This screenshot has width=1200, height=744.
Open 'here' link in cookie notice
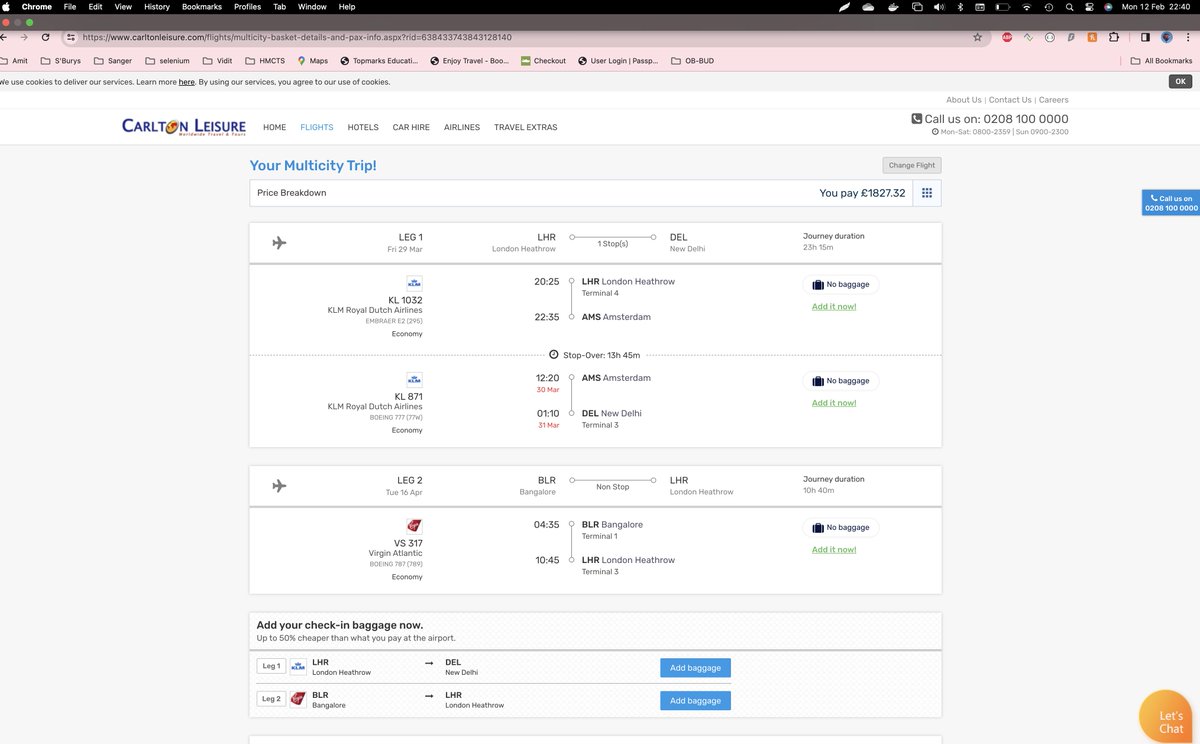click(x=187, y=82)
